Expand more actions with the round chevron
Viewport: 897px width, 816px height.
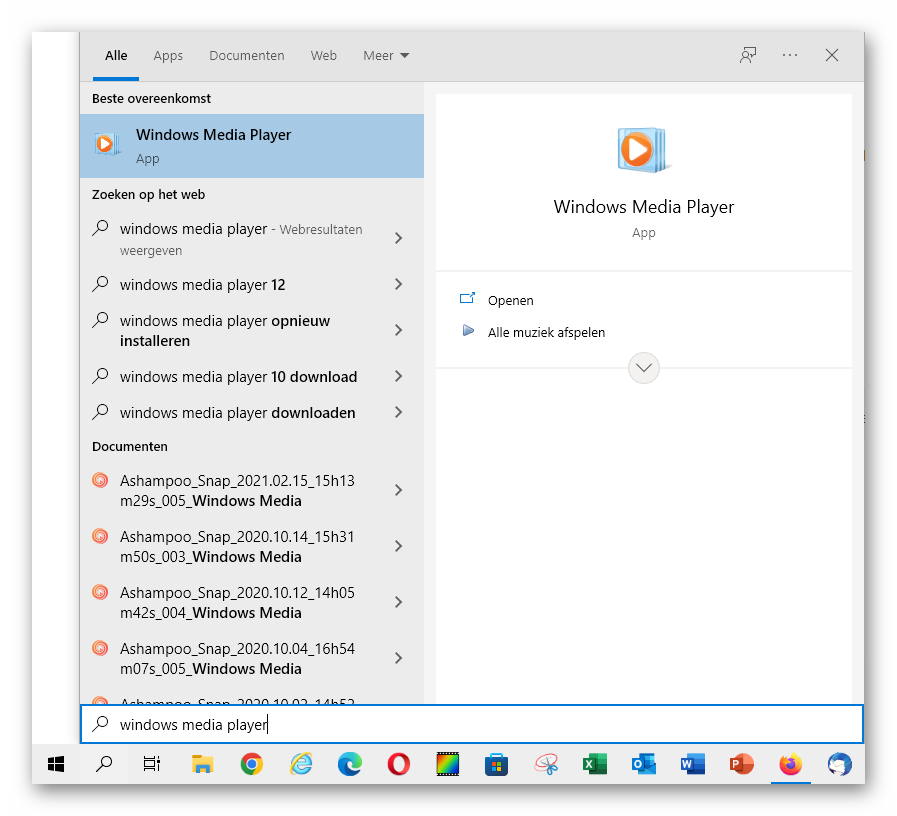click(x=644, y=368)
